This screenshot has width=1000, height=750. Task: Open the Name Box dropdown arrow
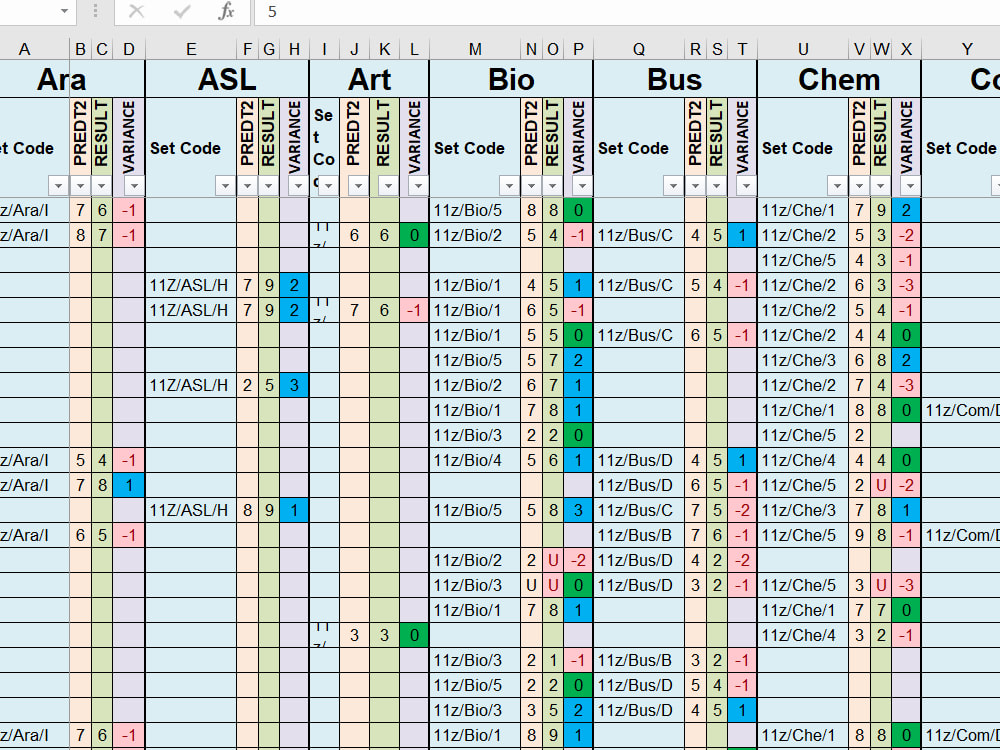tap(64, 11)
